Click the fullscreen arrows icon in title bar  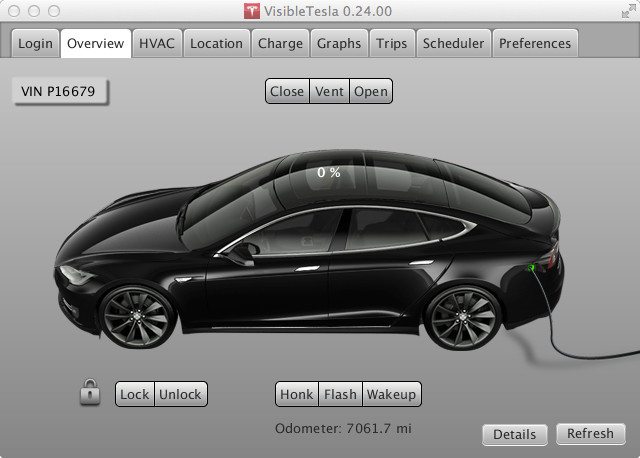(x=628, y=11)
